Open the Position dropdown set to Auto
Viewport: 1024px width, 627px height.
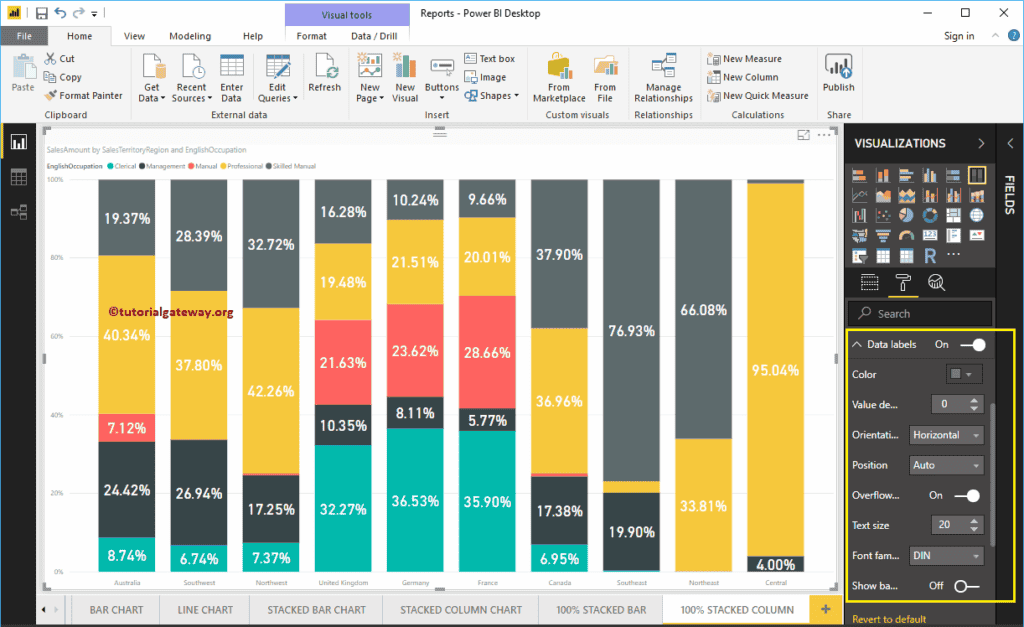click(946, 464)
